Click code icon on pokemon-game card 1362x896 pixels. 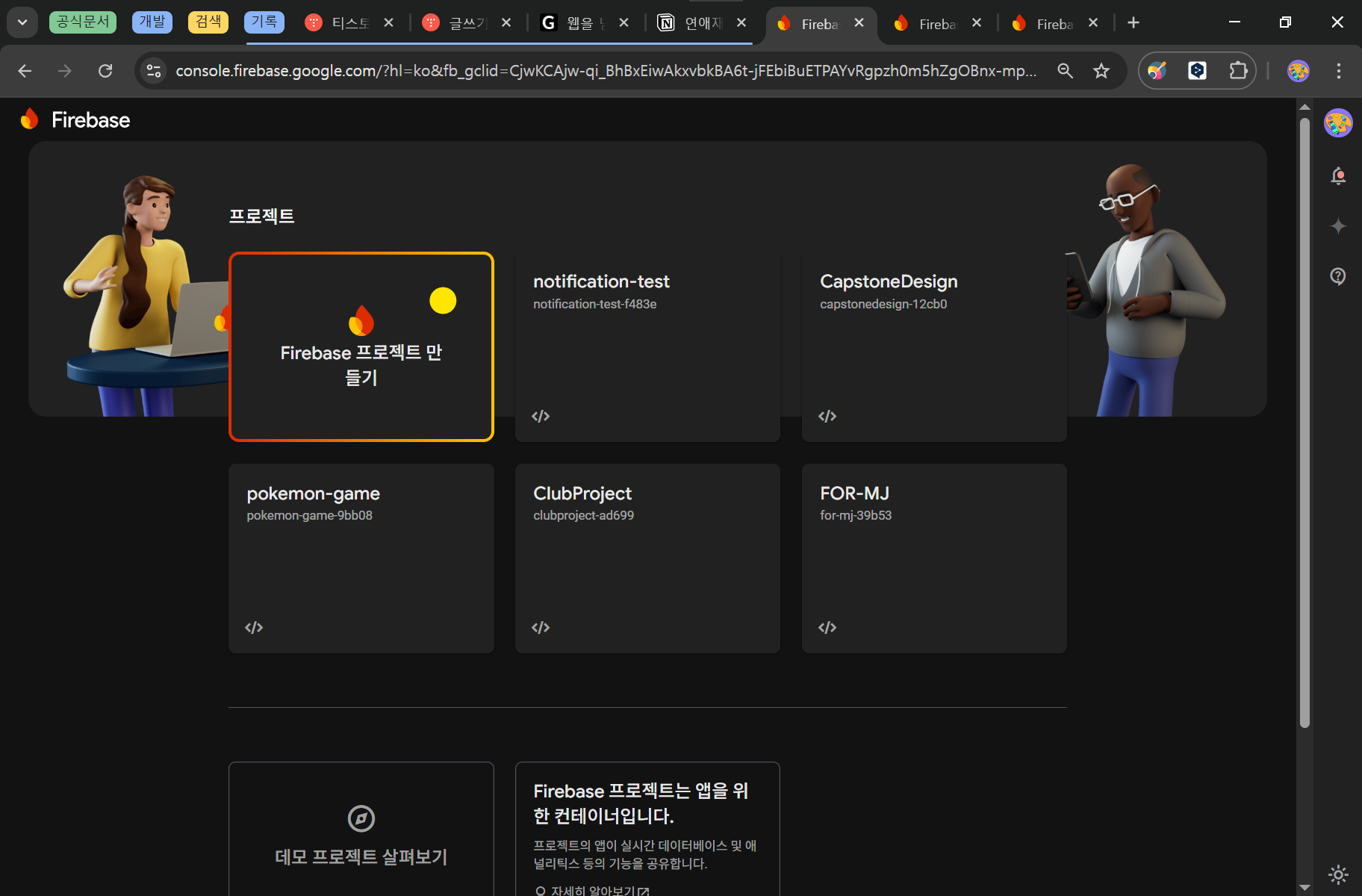coord(254,627)
